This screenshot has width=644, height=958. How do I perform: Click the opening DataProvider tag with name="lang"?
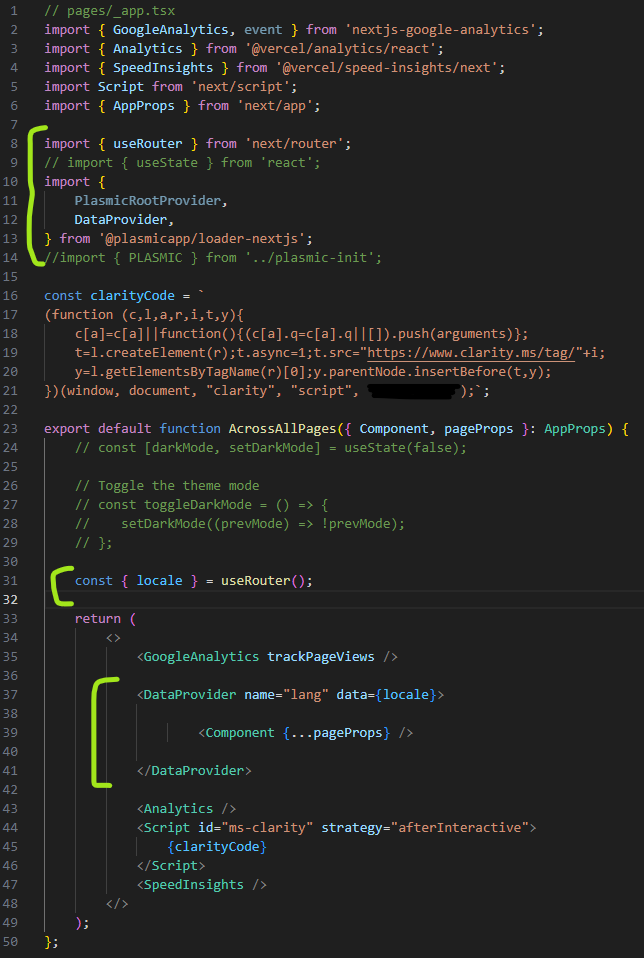pyautogui.click(x=290, y=694)
